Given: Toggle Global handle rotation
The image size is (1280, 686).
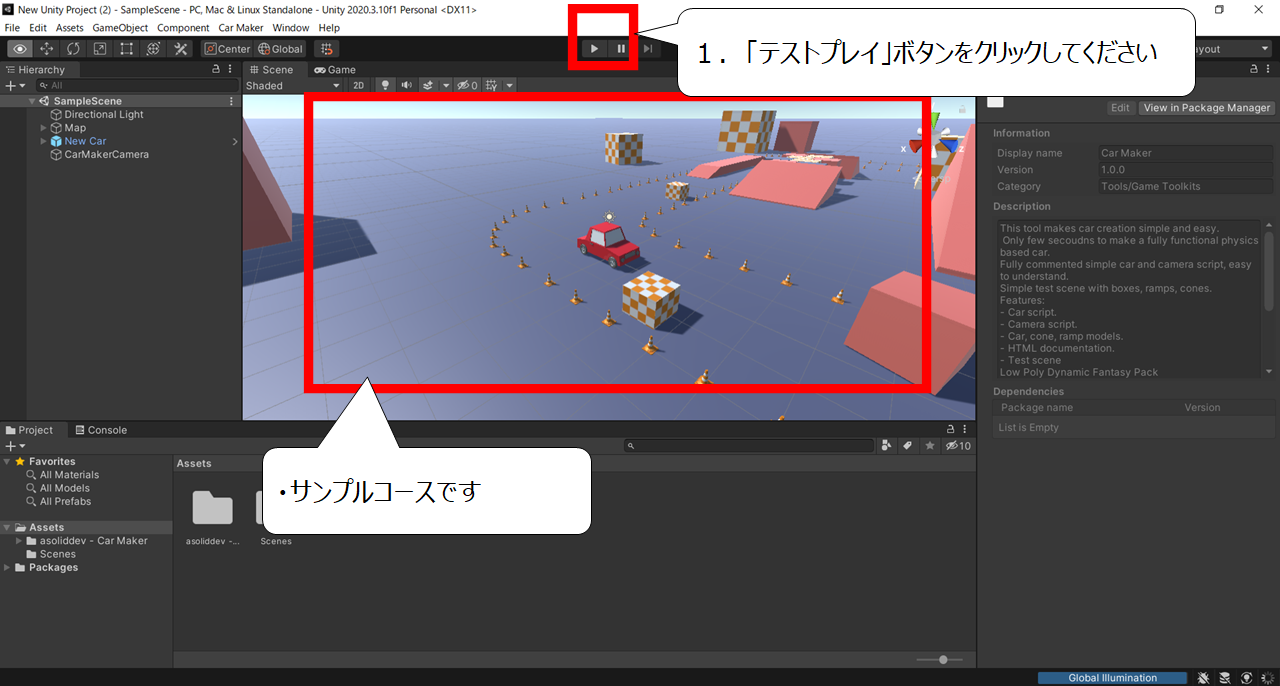Looking at the screenshot, I should point(280,49).
